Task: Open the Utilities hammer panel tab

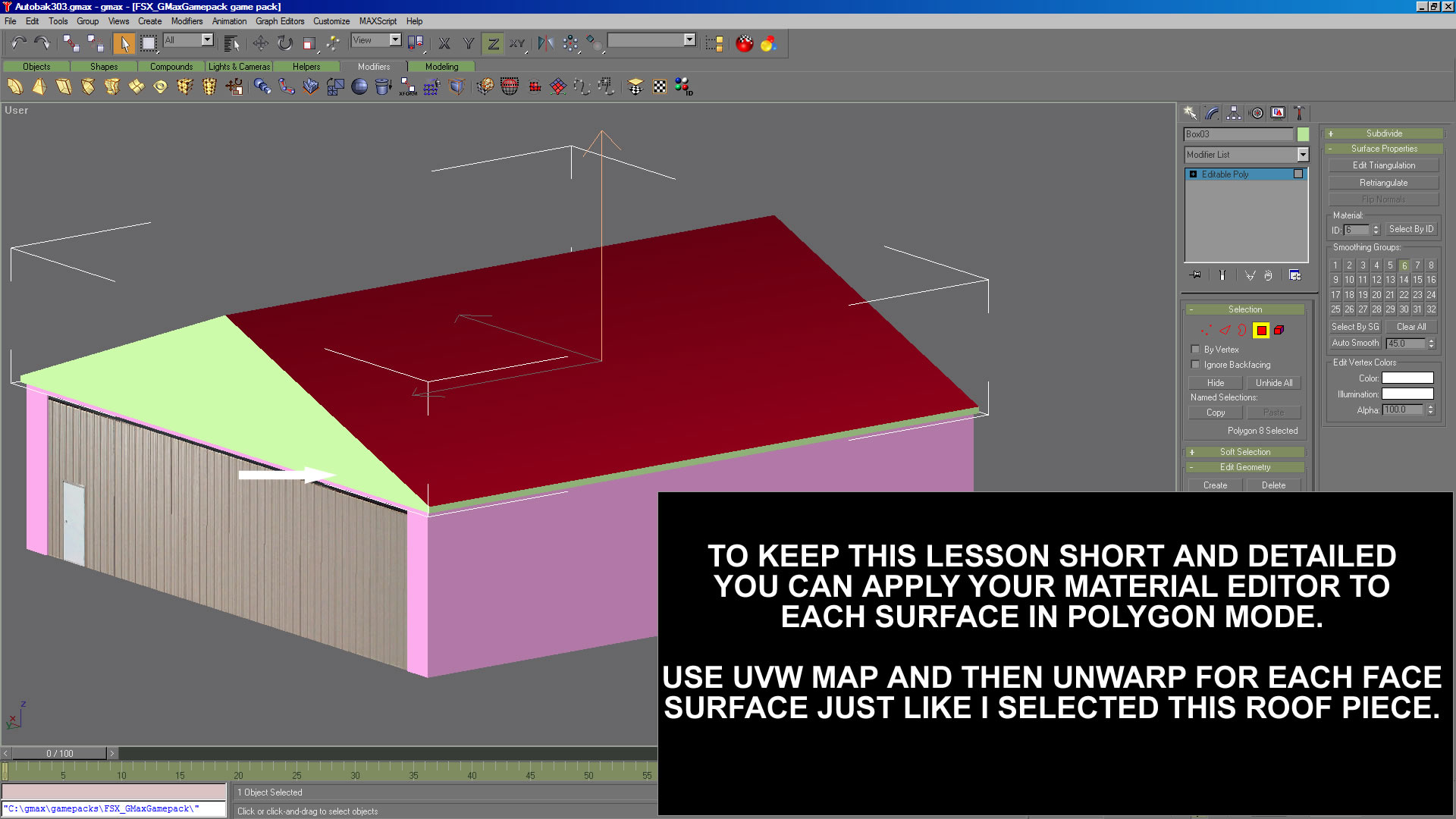Action: 1299,113
